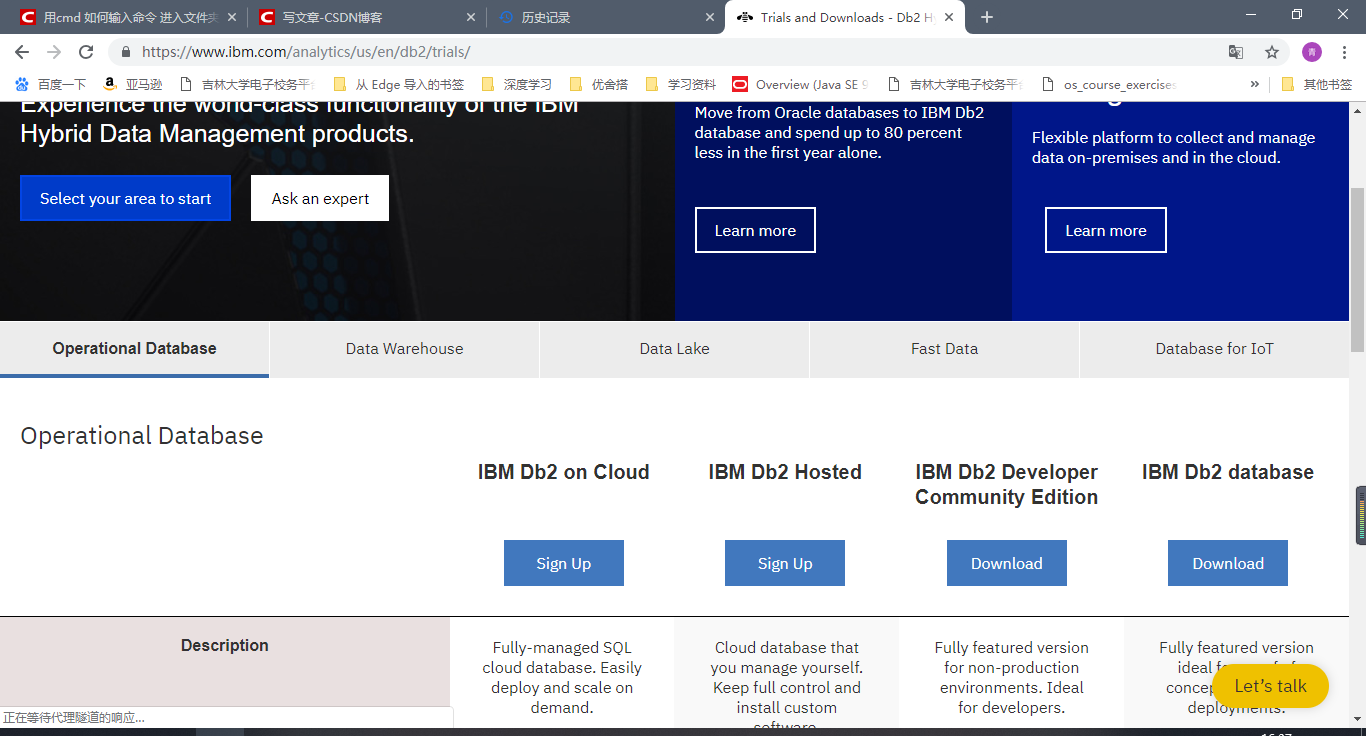Download Db2 Developer Community Edition

(1006, 562)
